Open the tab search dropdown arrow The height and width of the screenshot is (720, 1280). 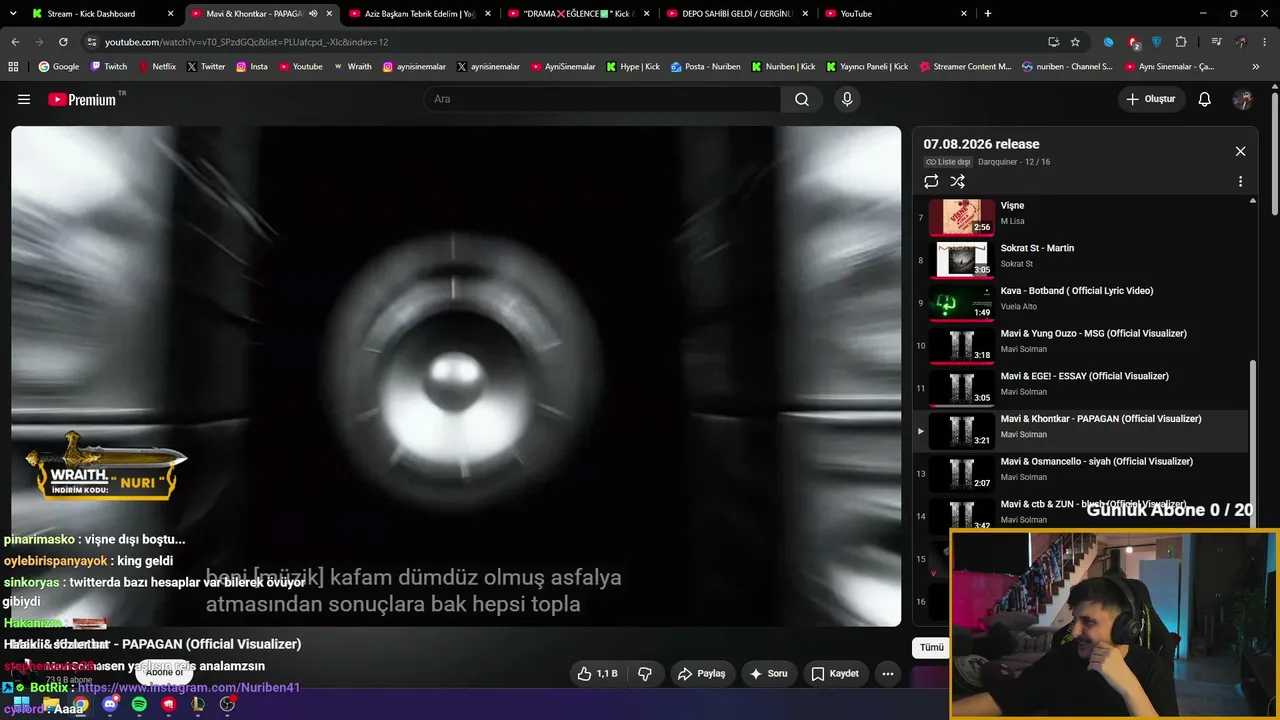tap(11, 14)
